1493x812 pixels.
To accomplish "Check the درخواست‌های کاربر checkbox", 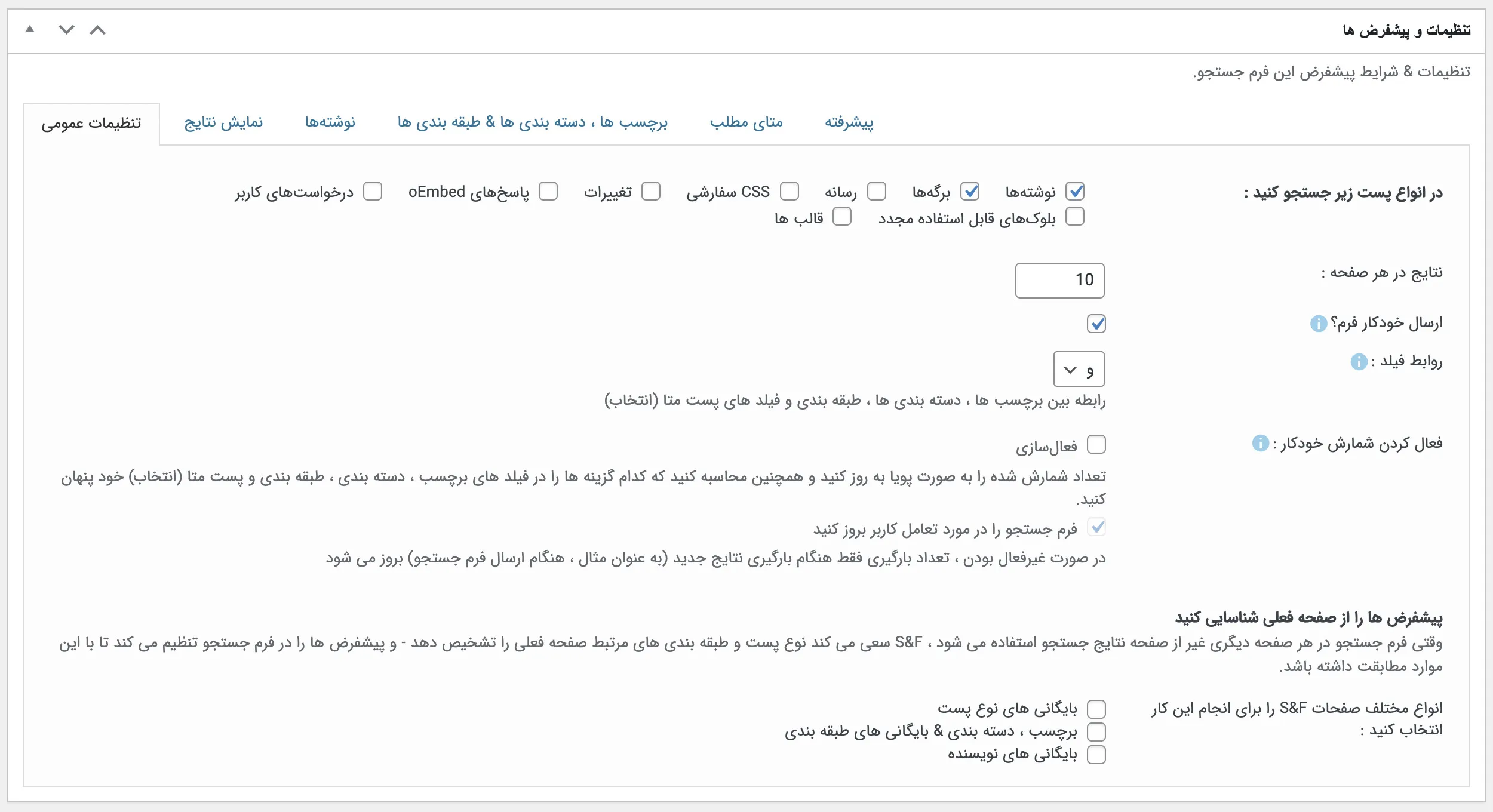I will [373, 192].
